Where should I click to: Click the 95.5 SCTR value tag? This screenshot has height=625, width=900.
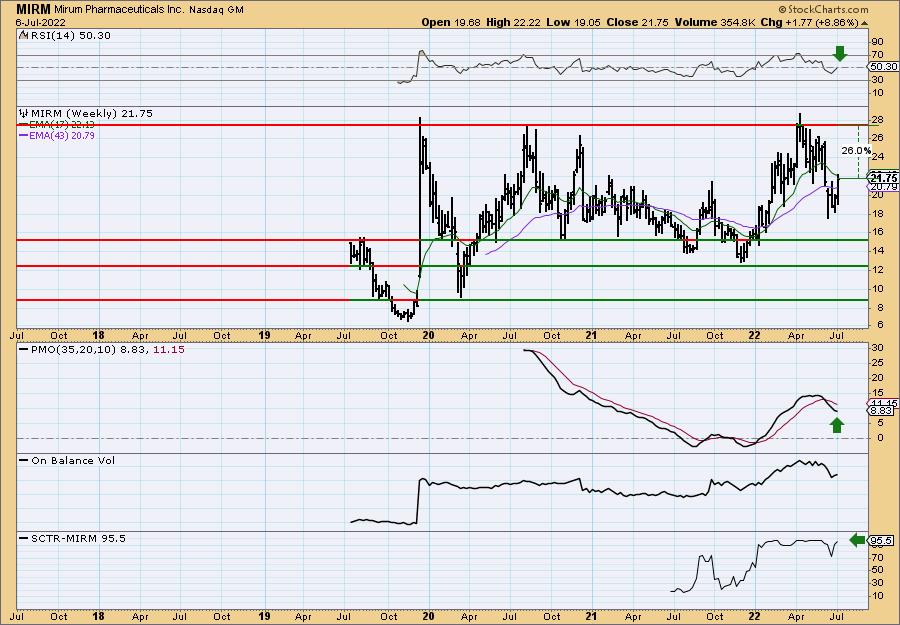click(x=882, y=541)
